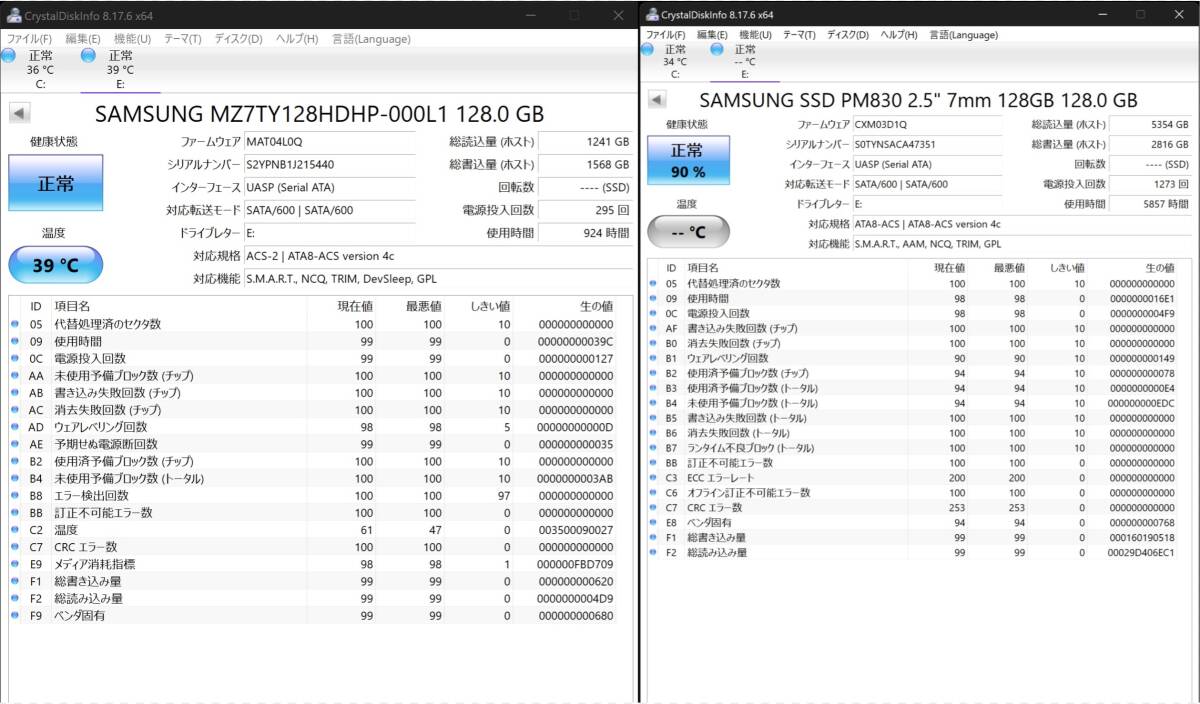This screenshot has width=1200, height=704.
Task: Click total host writes value 1568 GB
Action: 585,164
